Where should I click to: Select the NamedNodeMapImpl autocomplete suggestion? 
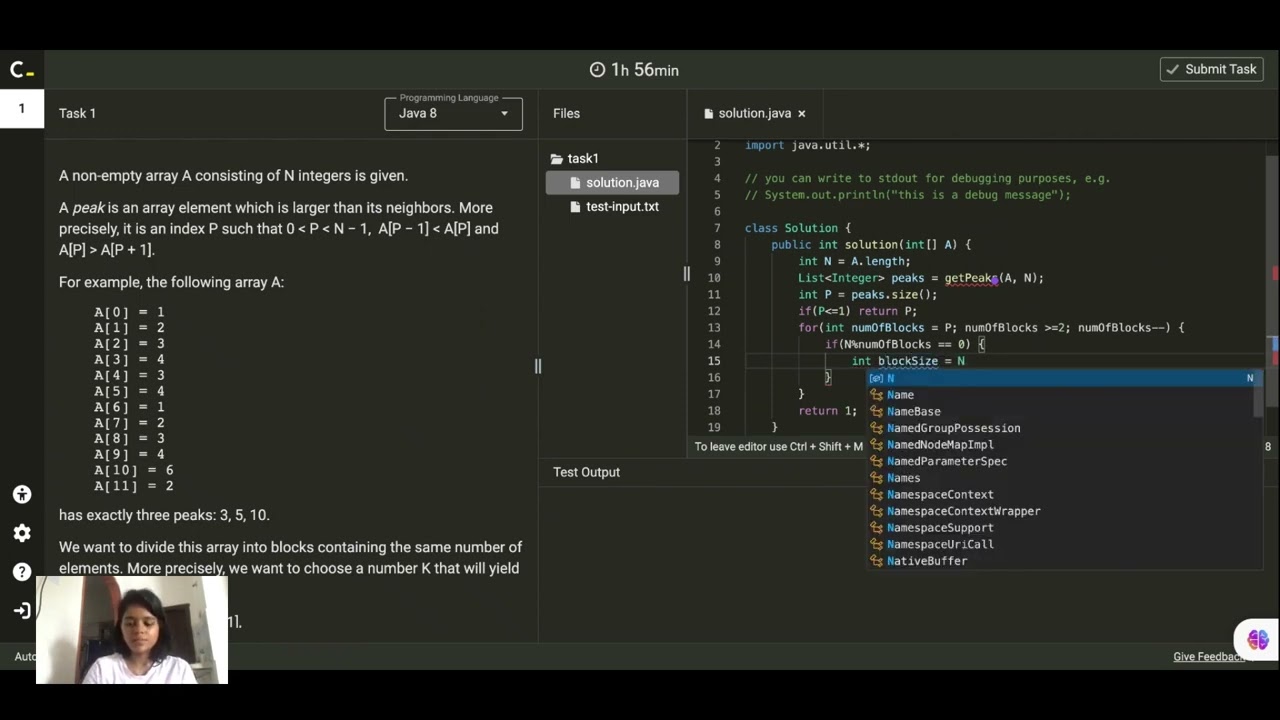(1062, 445)
